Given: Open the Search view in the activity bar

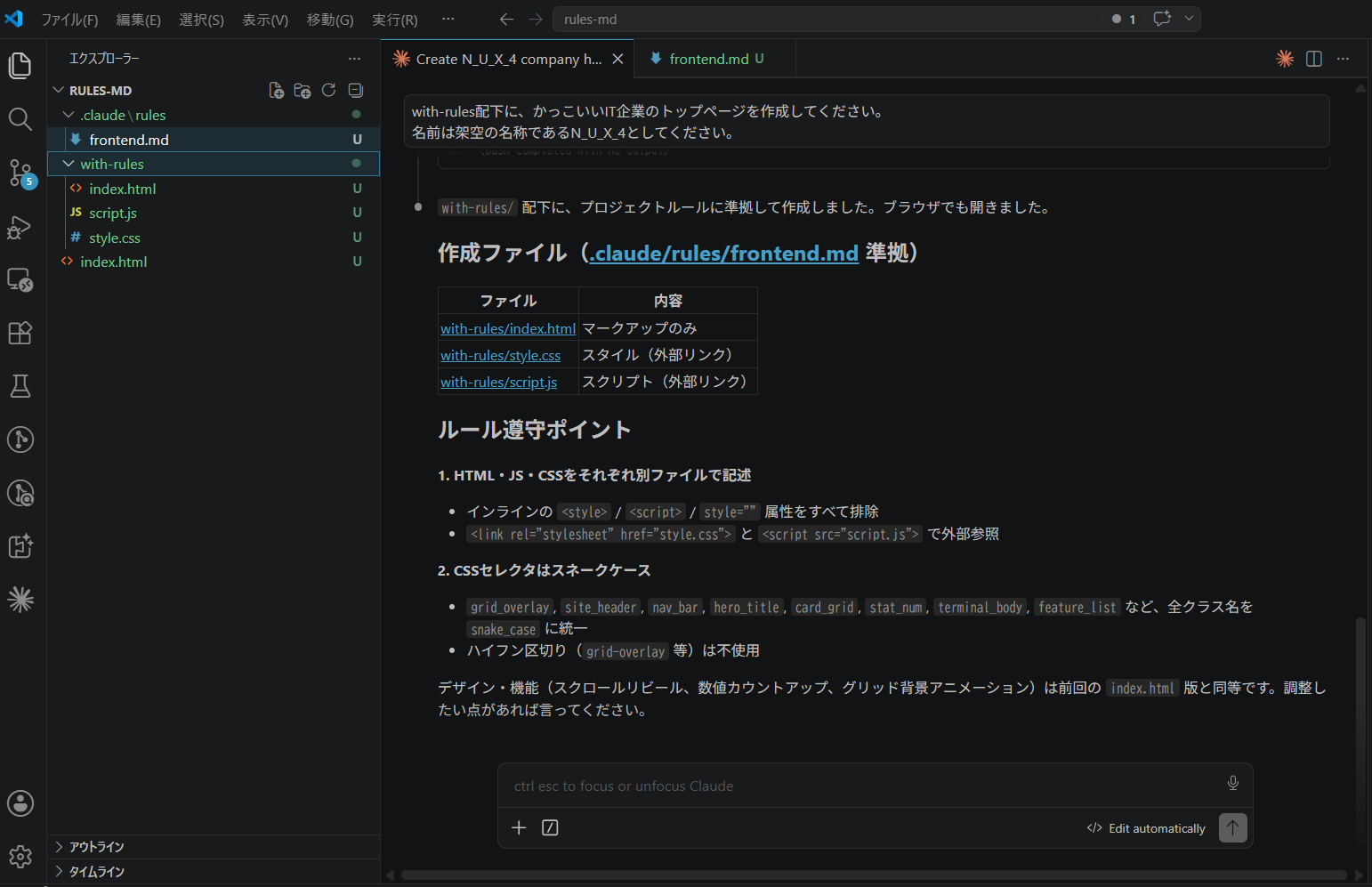Looking at the screenshot, I should 20,119.
